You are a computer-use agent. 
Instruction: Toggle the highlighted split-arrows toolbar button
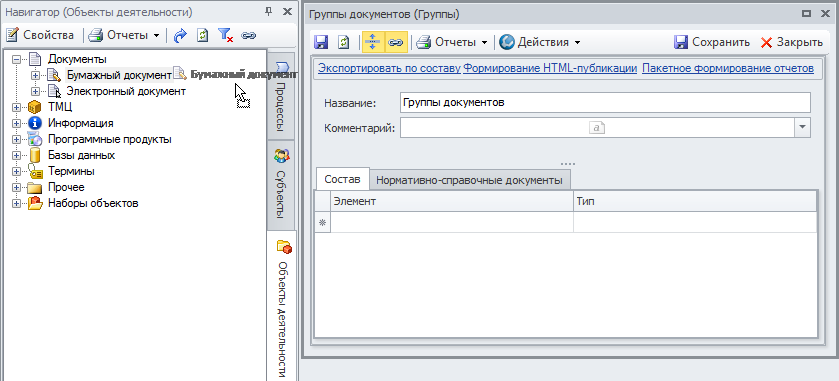pyautogui.click(x=373, y=42)
